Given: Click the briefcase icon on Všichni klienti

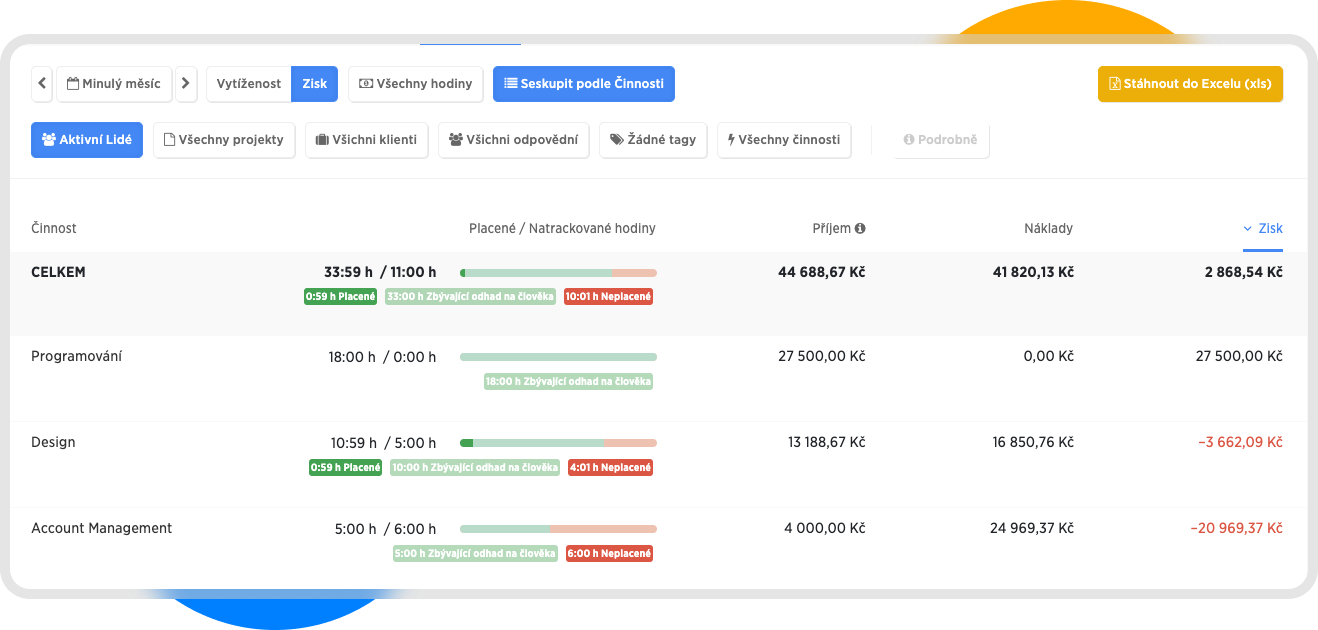Looking at the screenshot, I should pyautogui.click(x=322, y=140).
